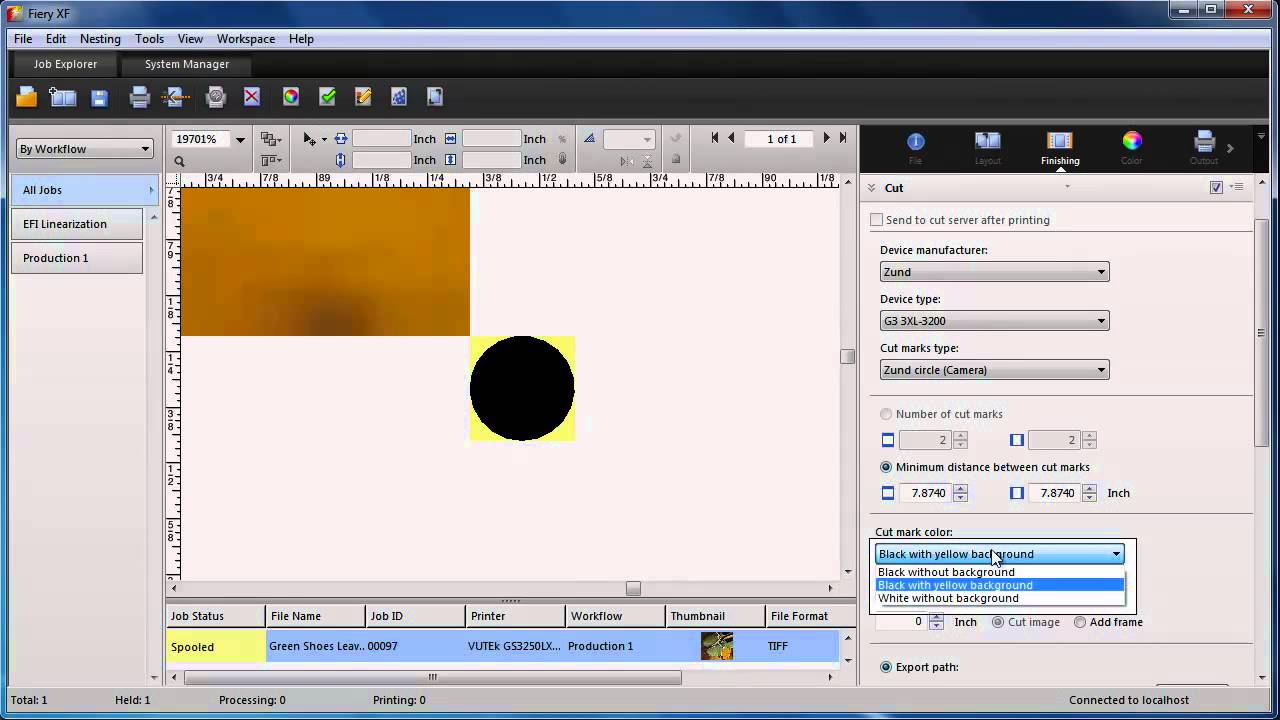Viewport: 1280px width, 720px height.
Task: Click the Green Shoes job thumbnail
Action: [717, 646]
